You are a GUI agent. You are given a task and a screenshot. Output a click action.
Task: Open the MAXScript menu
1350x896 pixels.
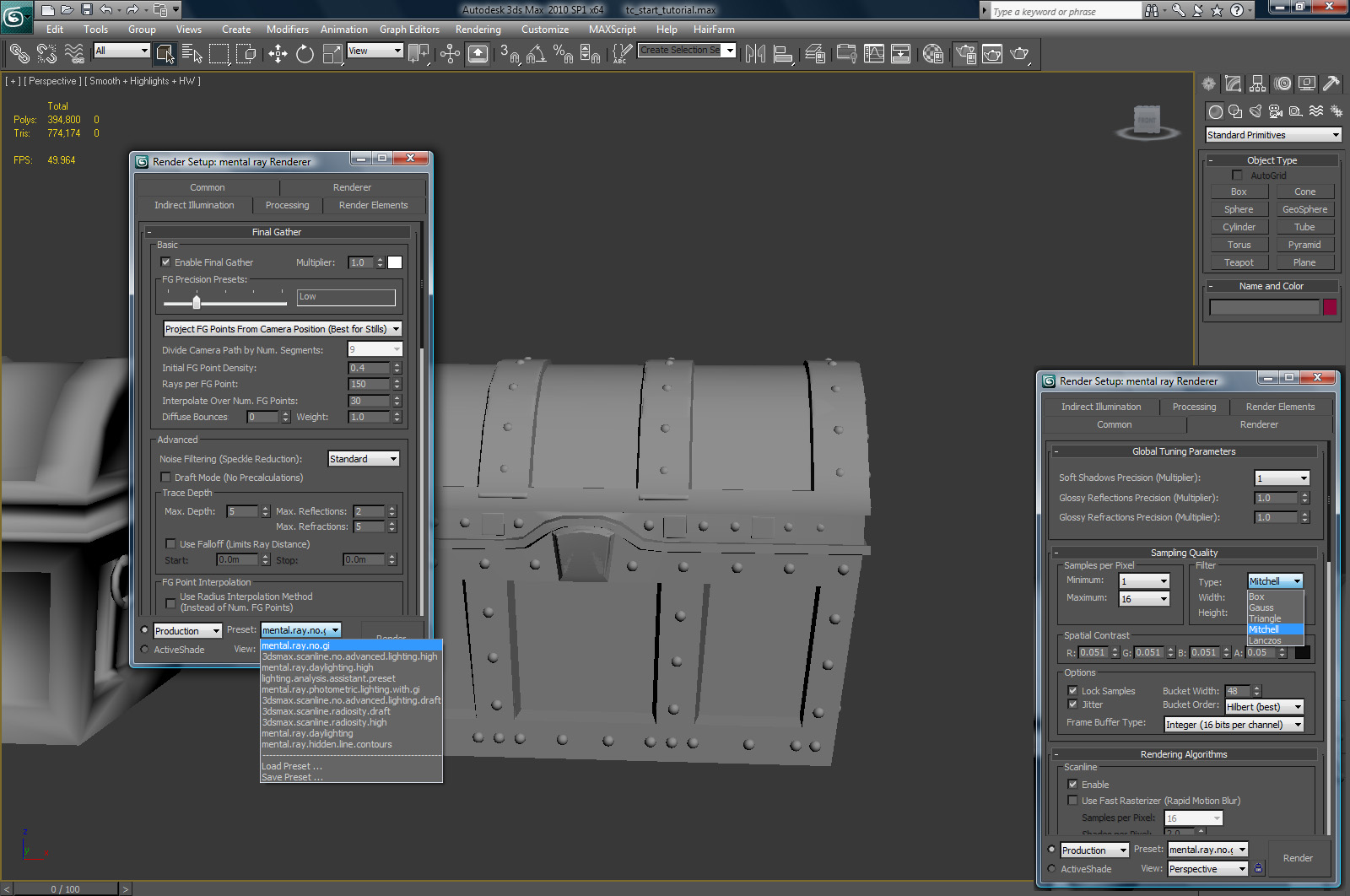click(613, 29)
